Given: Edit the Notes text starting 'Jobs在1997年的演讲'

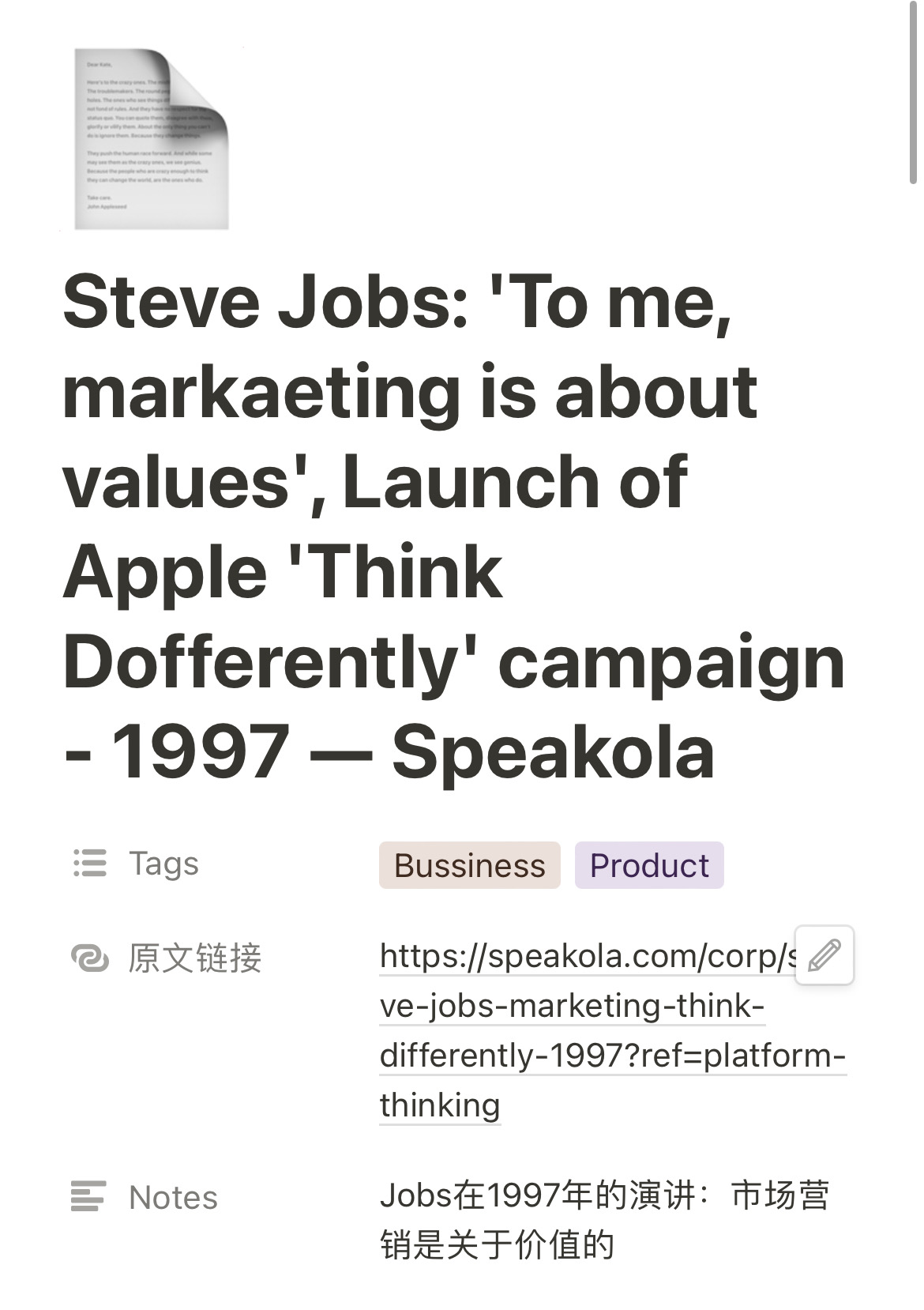Looking at the screenshot, I should coord(604,1220).
